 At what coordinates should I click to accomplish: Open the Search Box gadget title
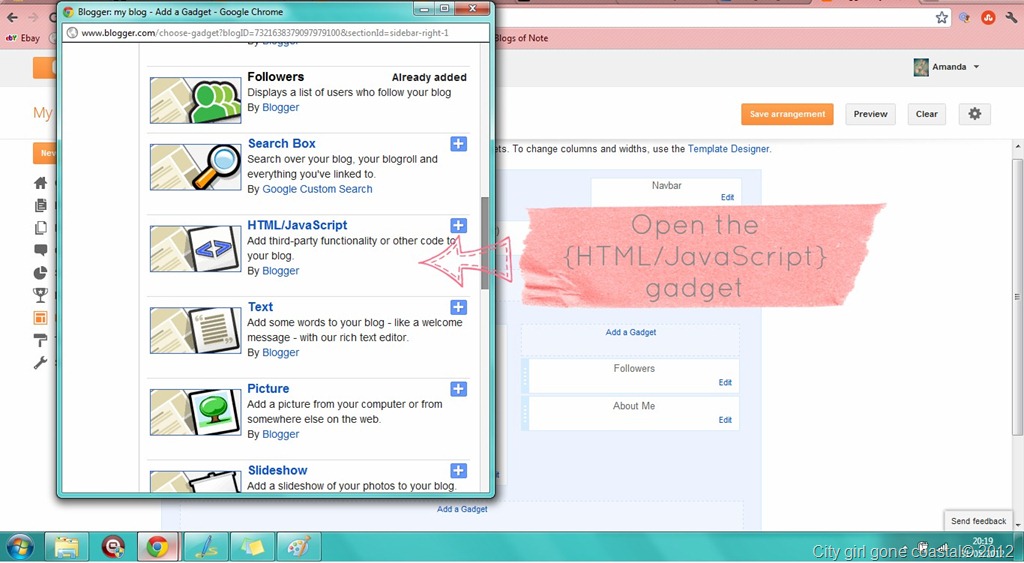(281, 143)
